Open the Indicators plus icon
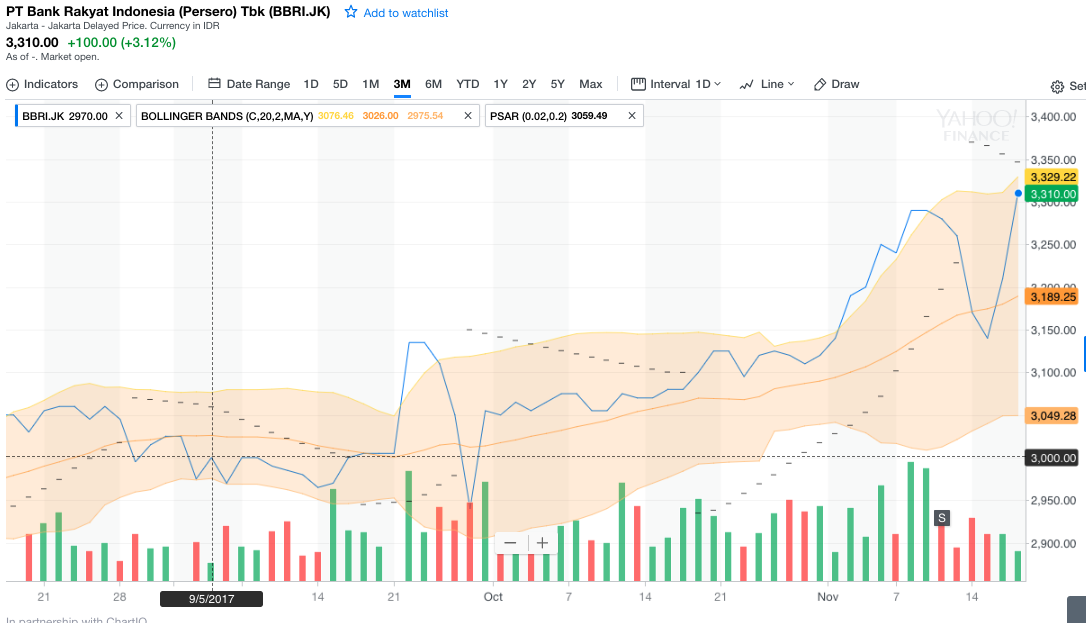Viewport: 1086px width, 623px height. 13,84
